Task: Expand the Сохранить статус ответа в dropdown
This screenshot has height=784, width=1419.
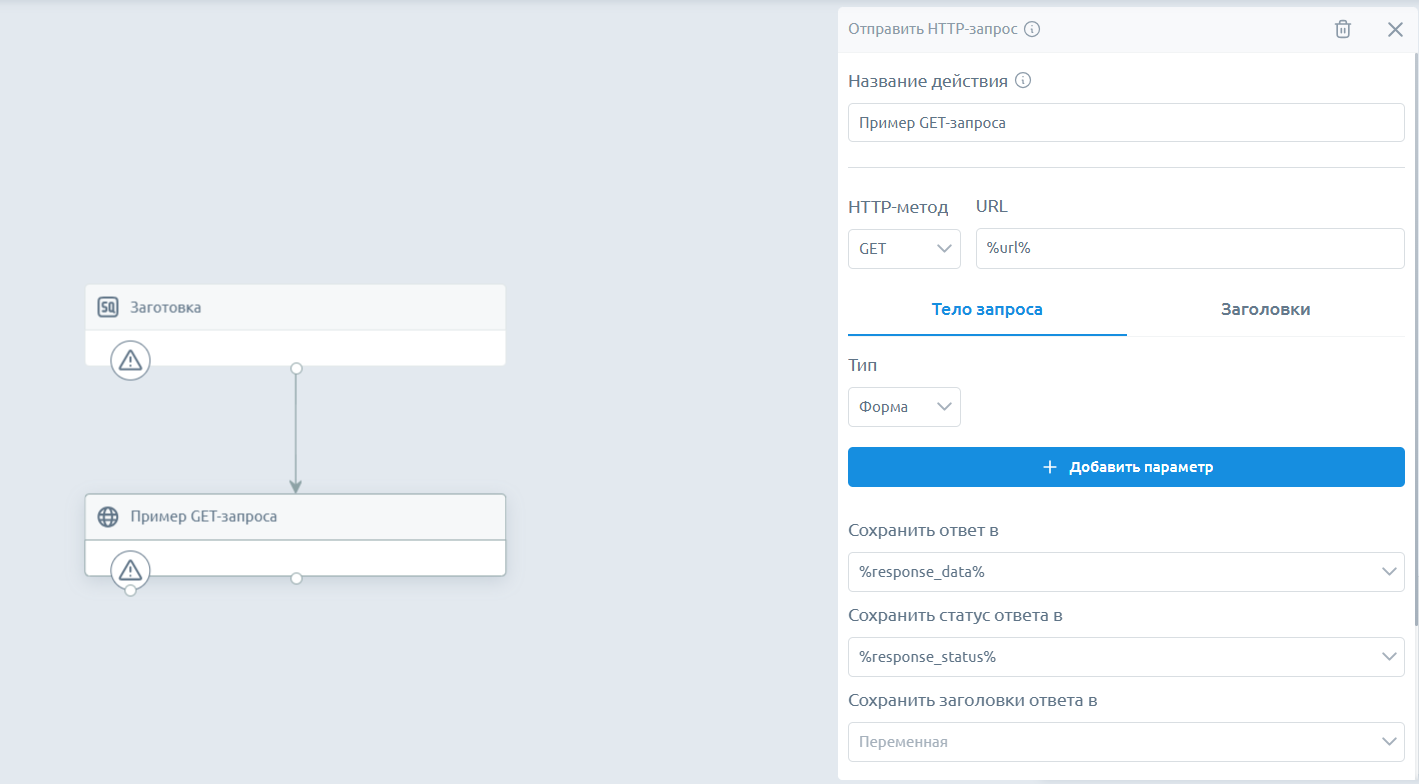Action: click(1125, 657)
